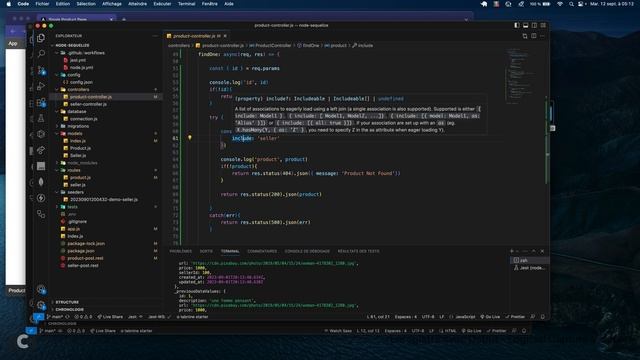Screen dimensions: 640x360
Task: Switch to CONSOLE DE DÉBOGAGE tab
Action: tap(307, 251)
